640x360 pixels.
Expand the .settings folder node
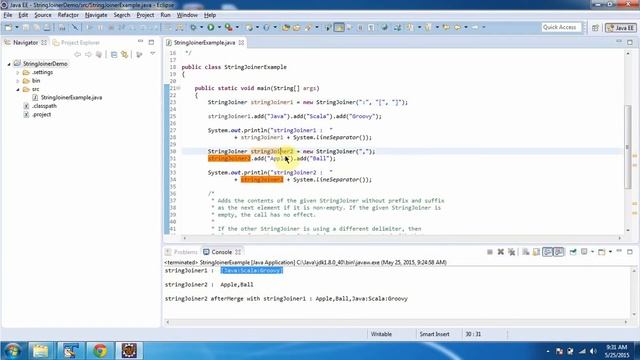click(x=18, y=72)
